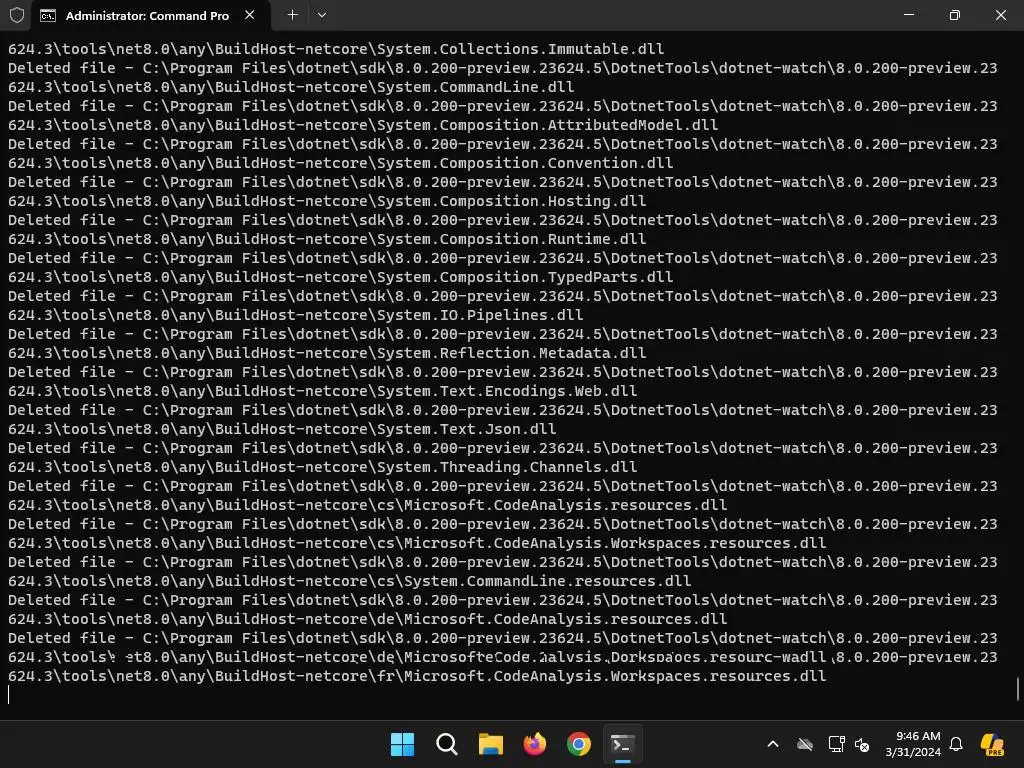Click the fr\Microsoft.CodeAnalysis.Workspaces.resources.dll line
Image resolution: width=1024 pixels, height=768 pixels.
417,676
